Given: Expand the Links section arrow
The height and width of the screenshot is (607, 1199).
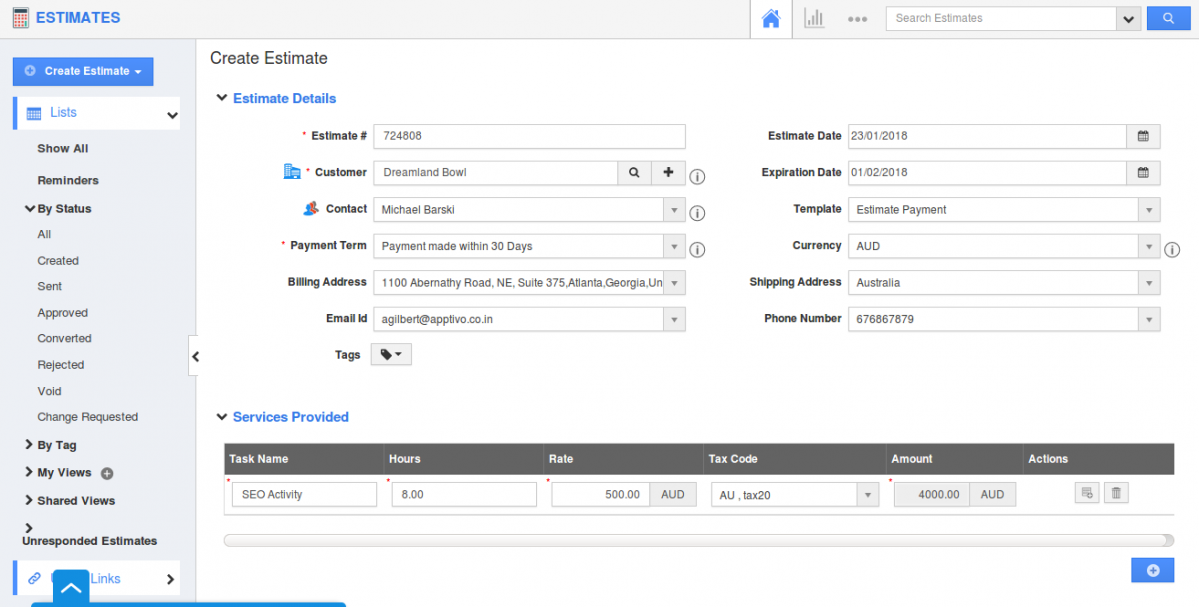Looking at the screenshot, I should point(170,579).
